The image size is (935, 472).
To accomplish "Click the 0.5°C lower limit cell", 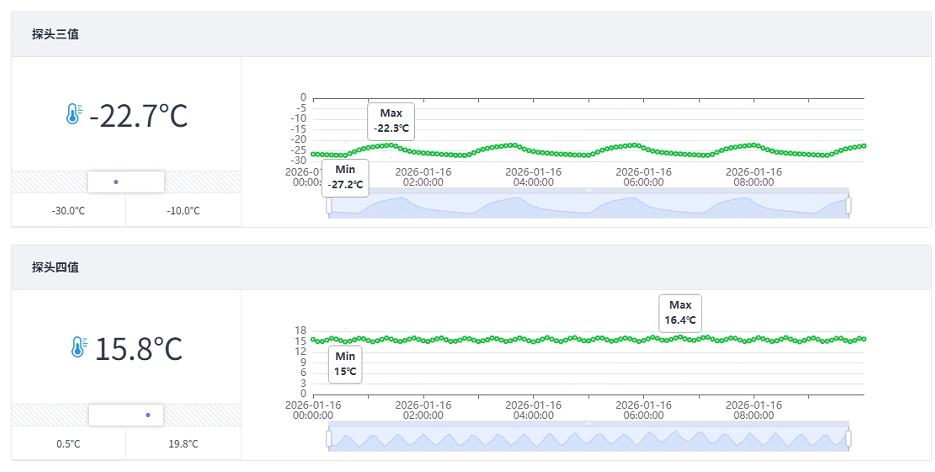I will coord(68,444).
